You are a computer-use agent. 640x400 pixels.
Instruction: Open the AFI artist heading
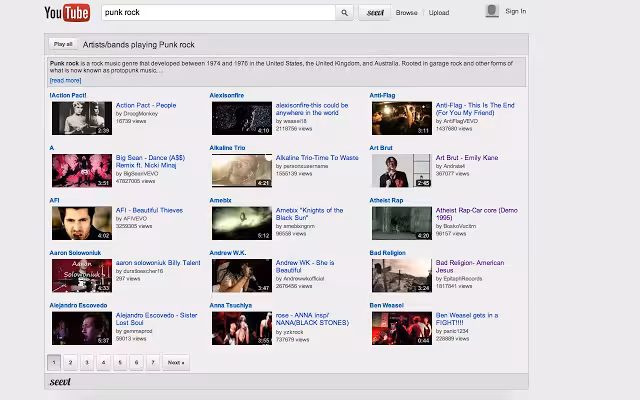pyautogui.click(x=54, y=200)
